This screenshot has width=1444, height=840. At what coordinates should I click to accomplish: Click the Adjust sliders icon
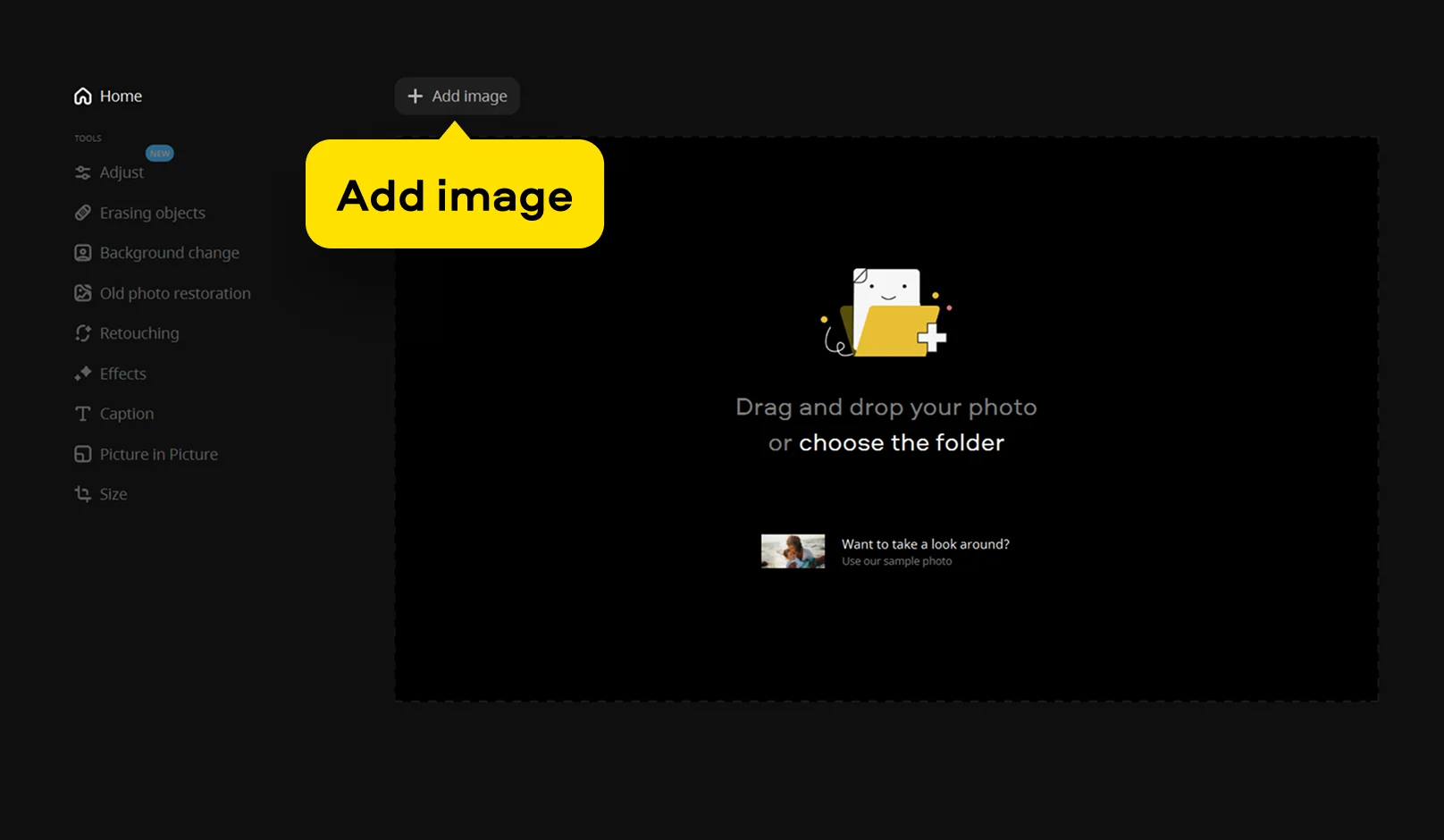coord(83,172)
